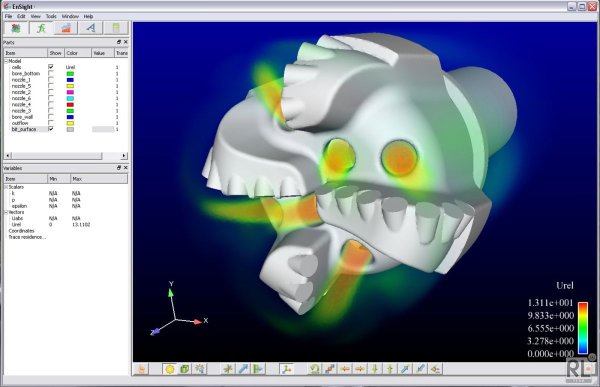The width and height of the screenshot is (600, 387).
Task: Select the Urel vector variable
Action: click(x=16, y=225)
